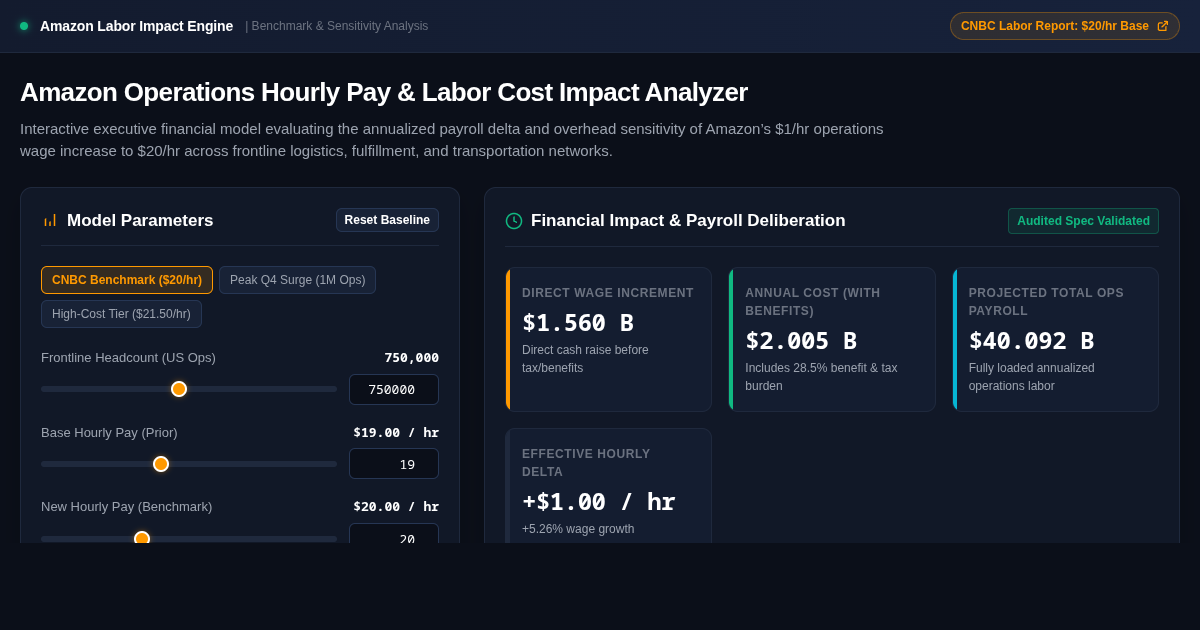Select CNBC Benchmark ($20/hr) preset
1200x630 pixels.
pos(127,280)
